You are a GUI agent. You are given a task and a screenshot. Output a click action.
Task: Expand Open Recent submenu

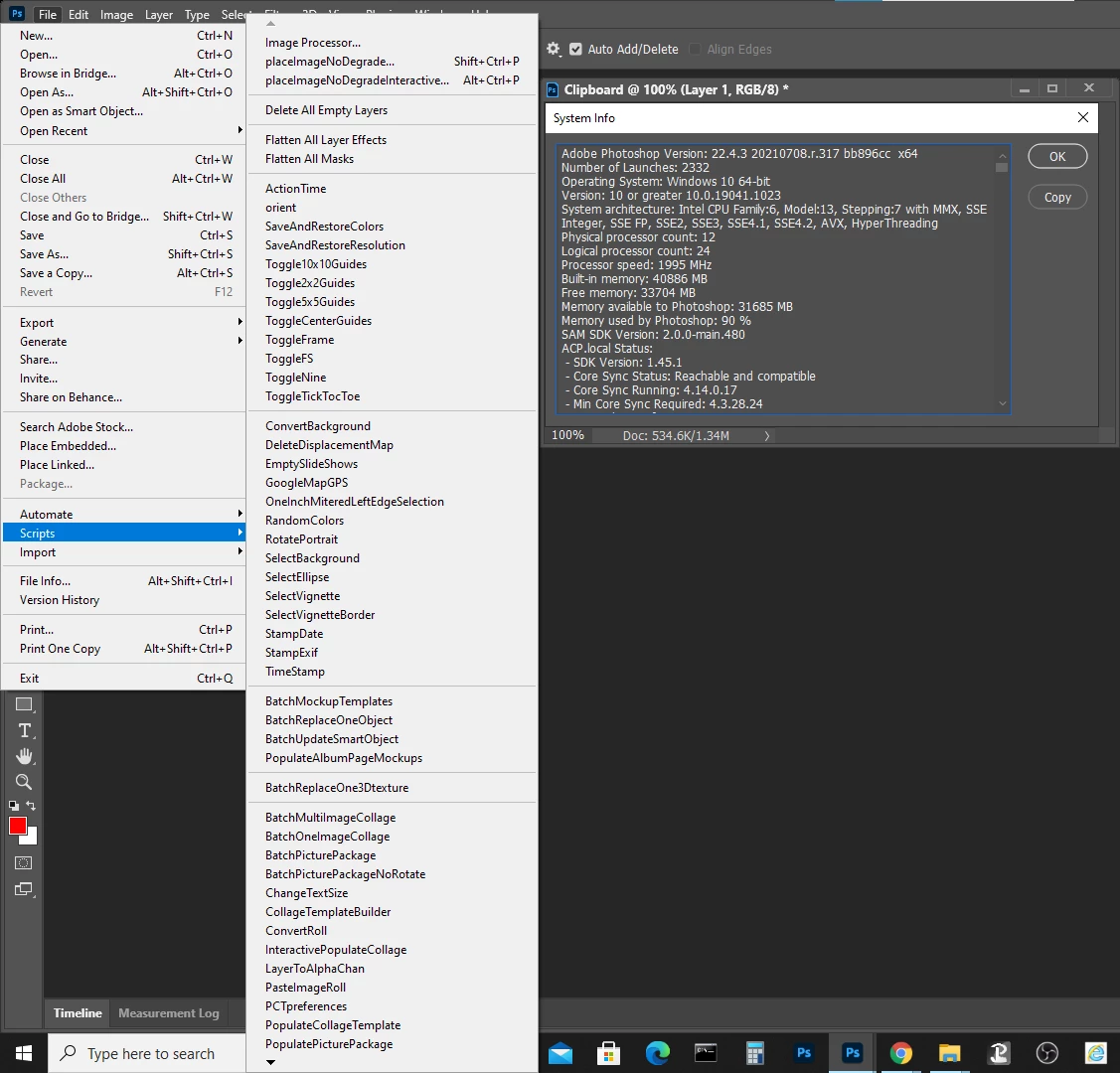125,131
